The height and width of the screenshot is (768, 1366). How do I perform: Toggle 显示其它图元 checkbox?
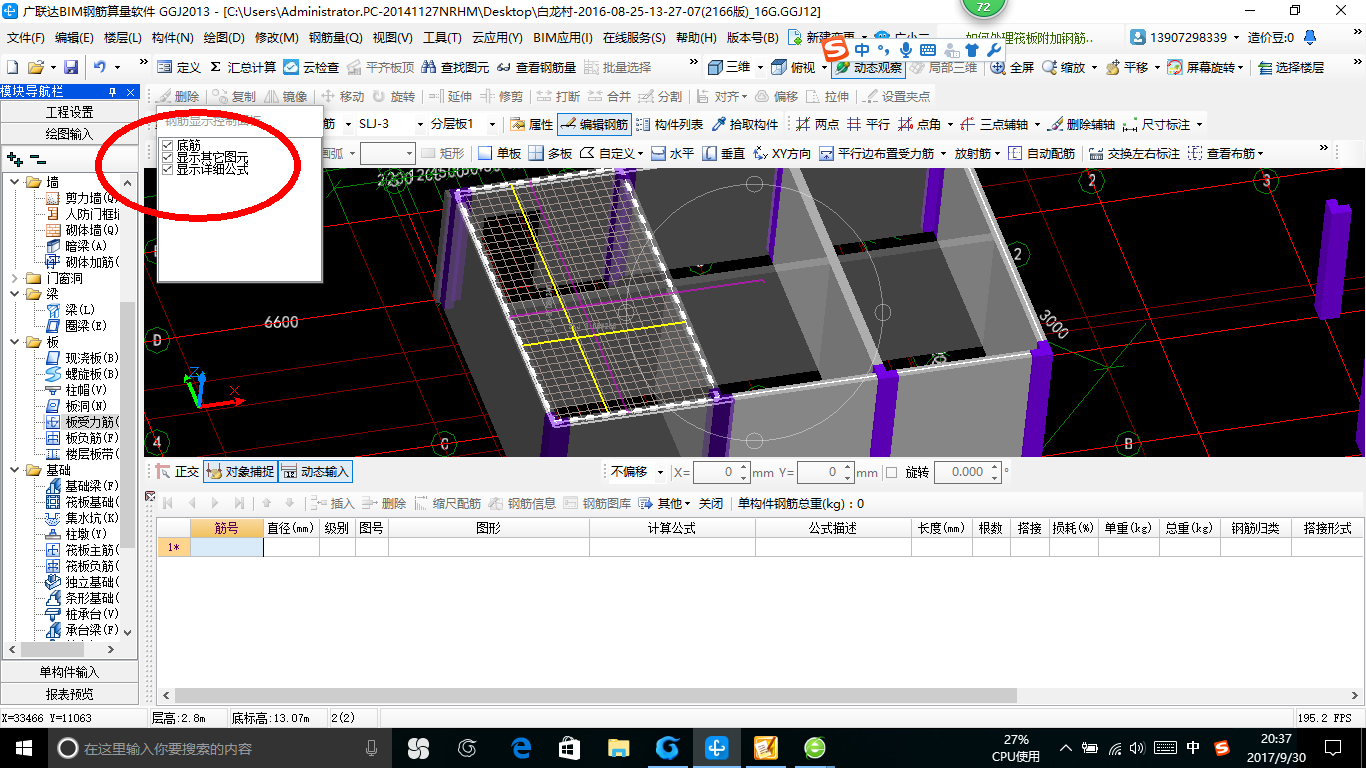(168, 158)
